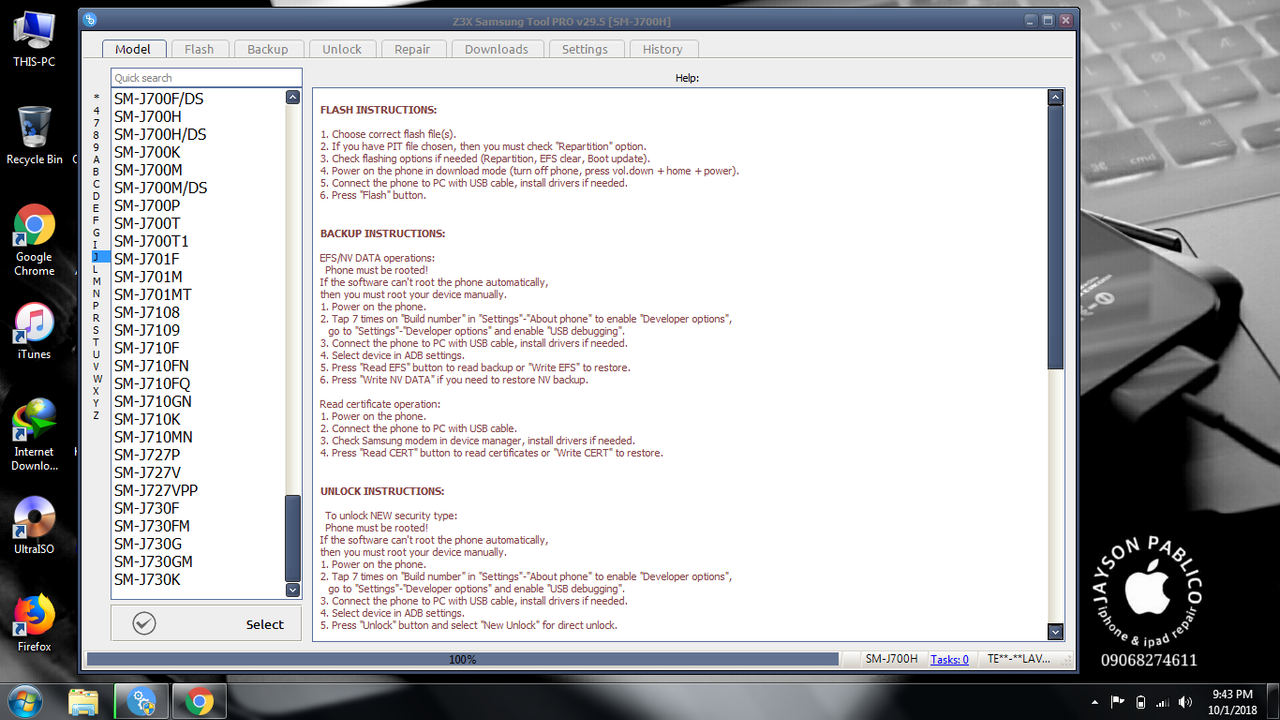View the History tab
1280x720 pixels.
[x=663, y=49]
